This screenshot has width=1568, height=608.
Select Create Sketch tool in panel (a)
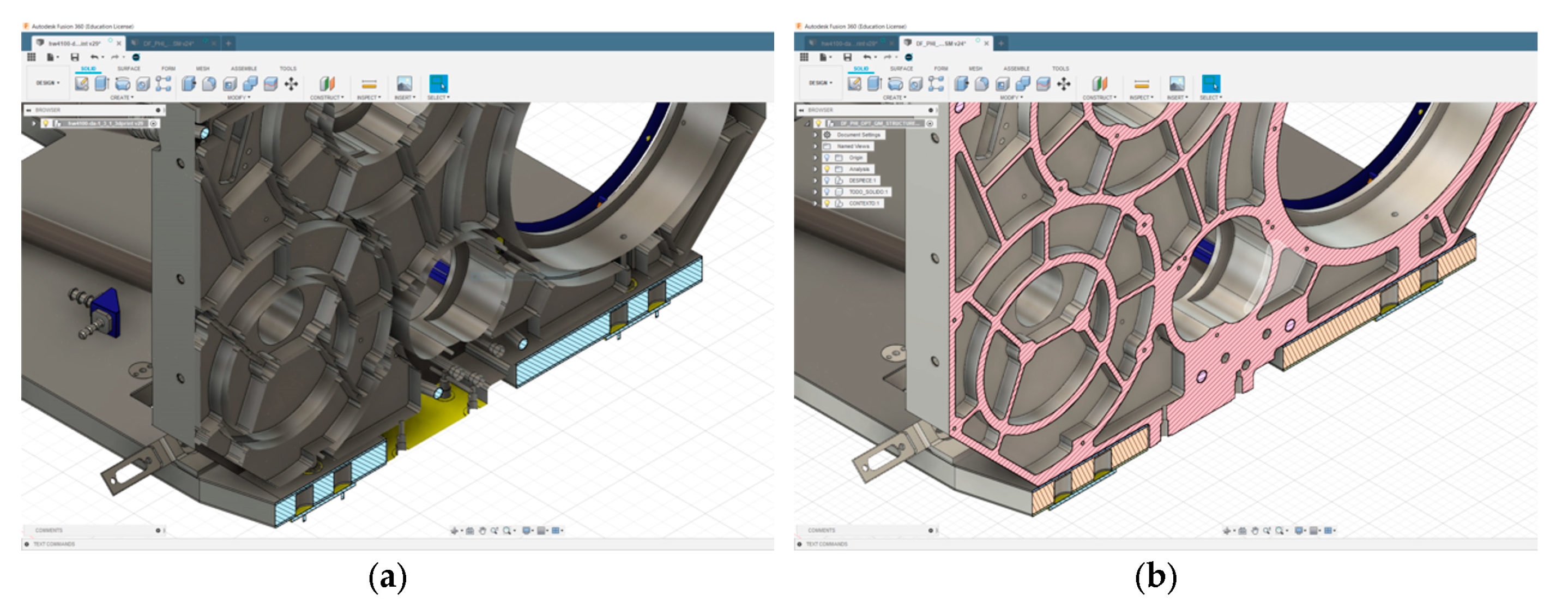pos(82,83)
